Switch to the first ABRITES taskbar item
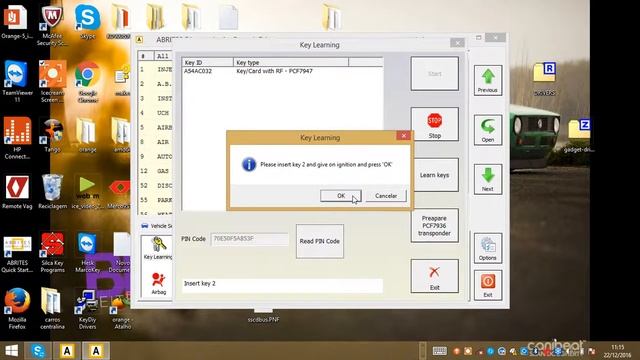 (x=67, y=351)
